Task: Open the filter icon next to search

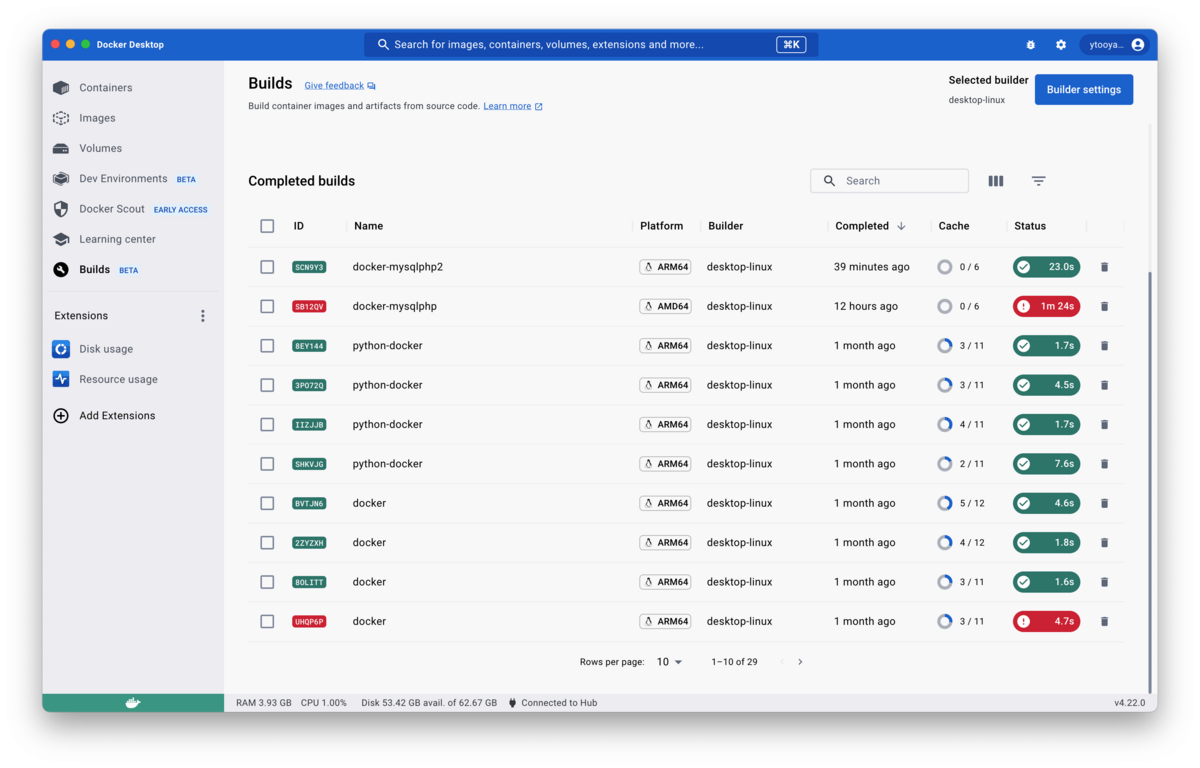Action: click(x=1038, y=181)
